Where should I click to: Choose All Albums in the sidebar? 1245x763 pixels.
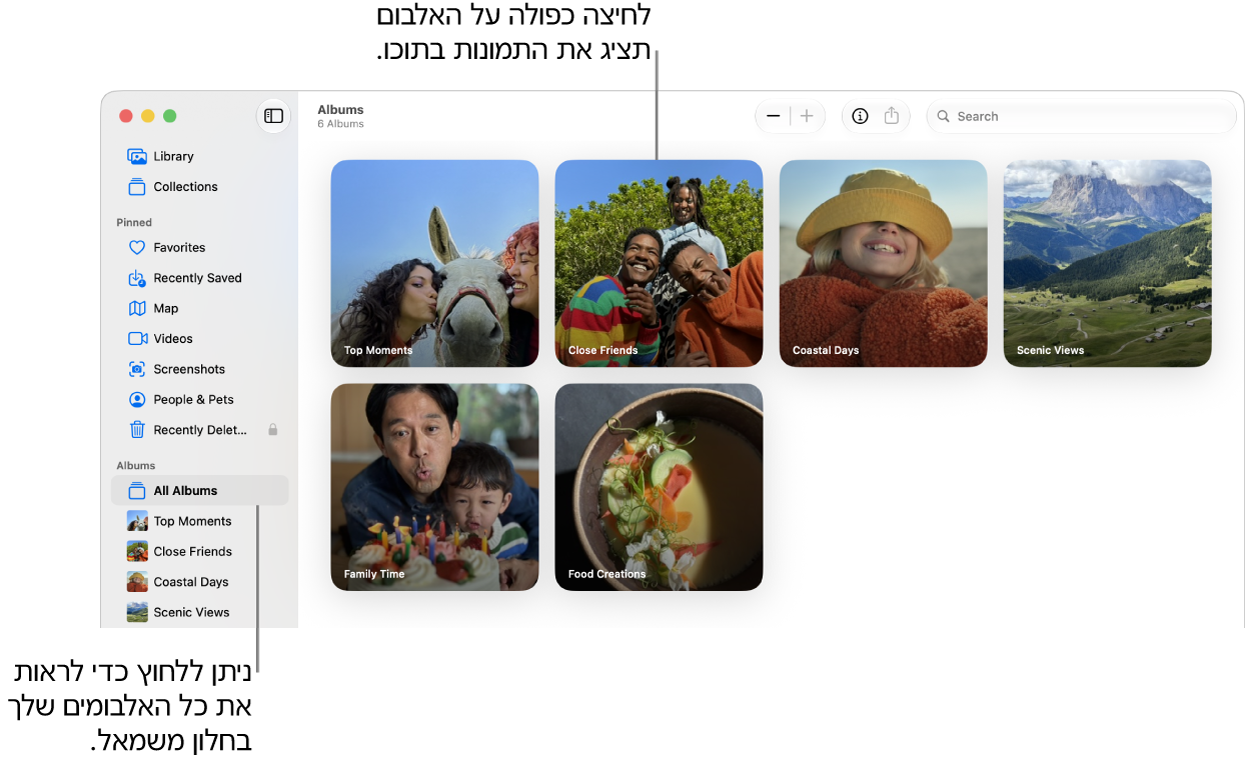[200, 491]
